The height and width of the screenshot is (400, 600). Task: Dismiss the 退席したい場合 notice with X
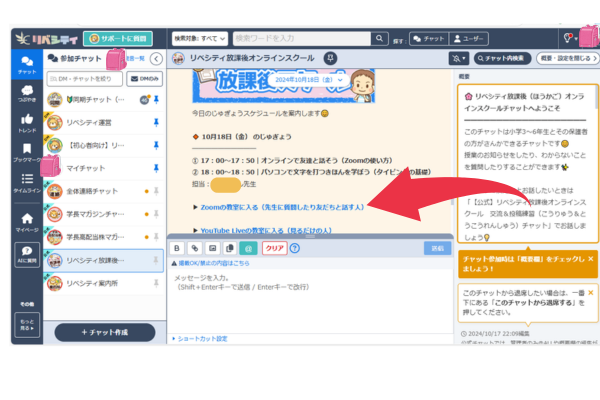(x=590, y=293)
